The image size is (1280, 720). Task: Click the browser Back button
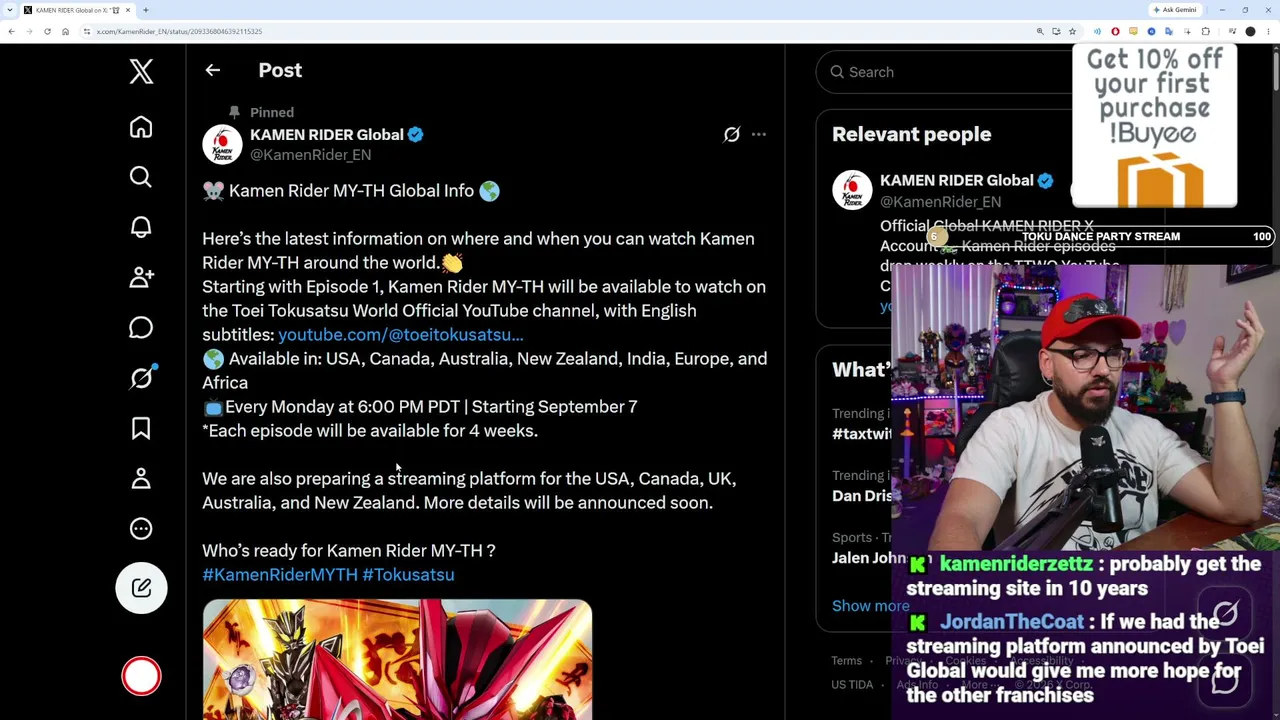tap(11, 32)
